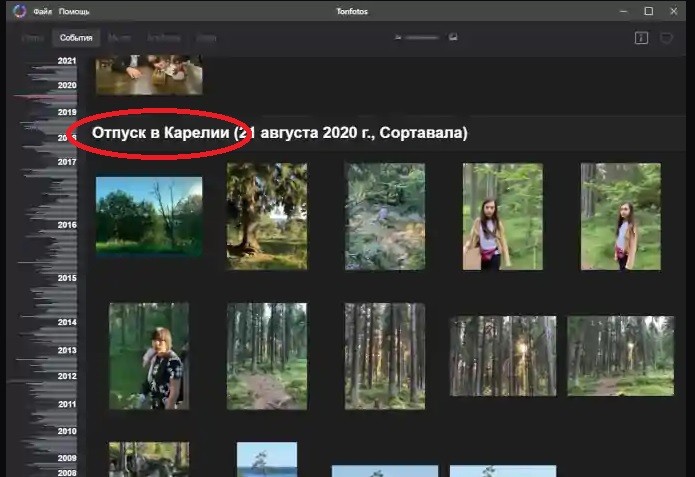Open photo of woman in floral dress

pyautogui.click(x=149, y=355)
